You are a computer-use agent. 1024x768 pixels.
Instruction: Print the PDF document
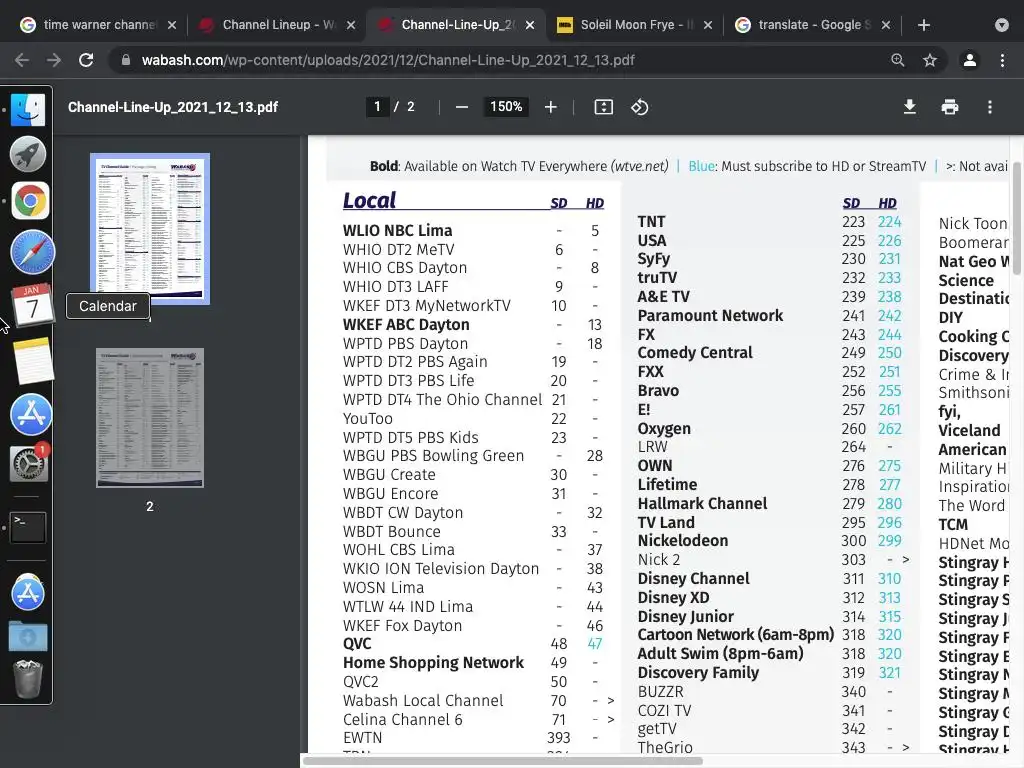(950, 107)
